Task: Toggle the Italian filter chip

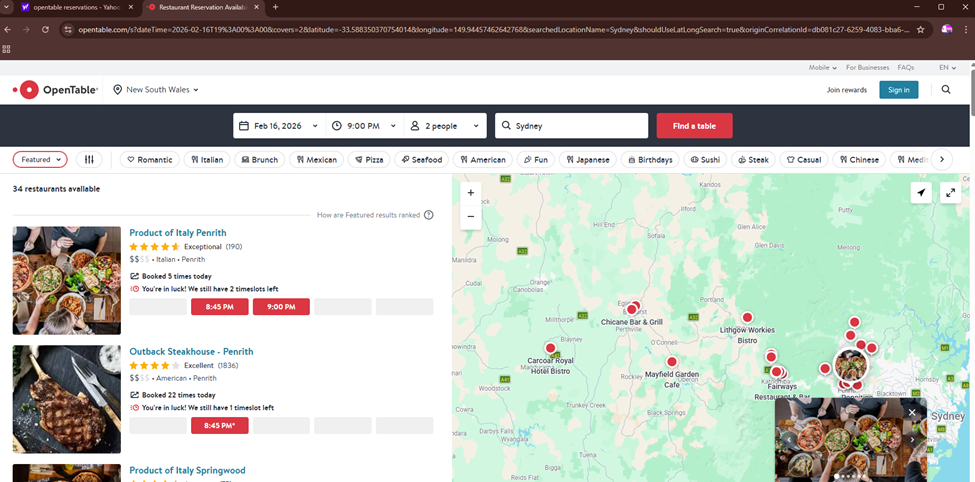Action: coord(208,160)
